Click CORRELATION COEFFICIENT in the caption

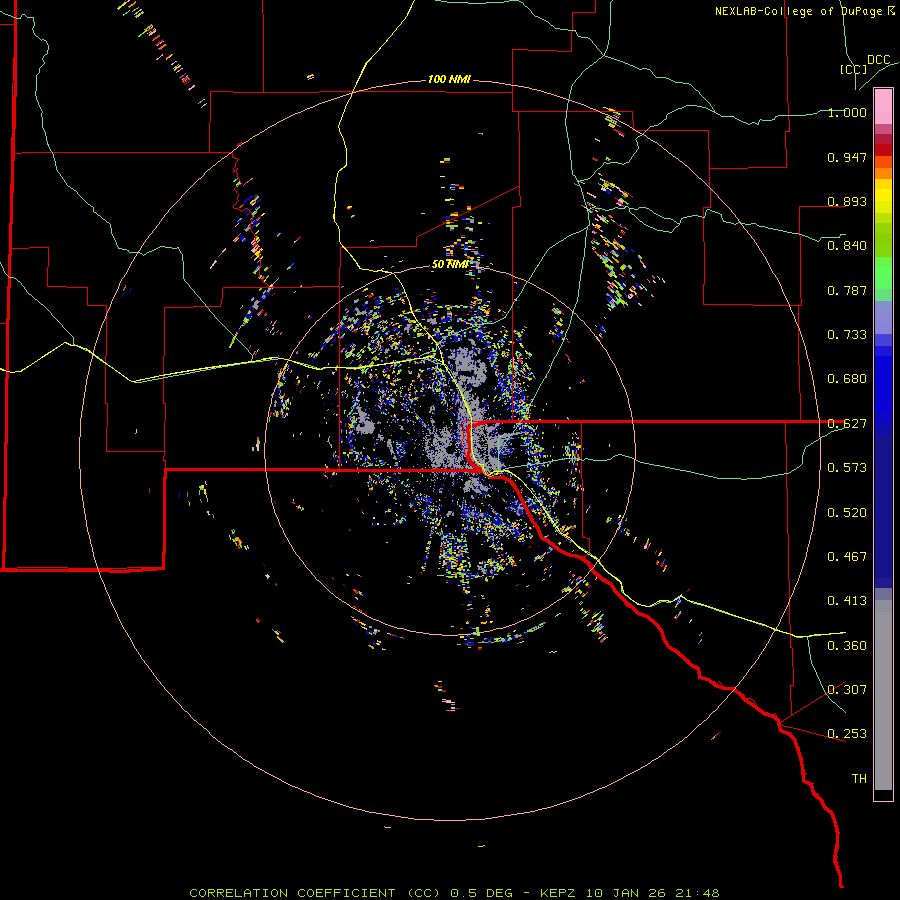pos(292,893)
